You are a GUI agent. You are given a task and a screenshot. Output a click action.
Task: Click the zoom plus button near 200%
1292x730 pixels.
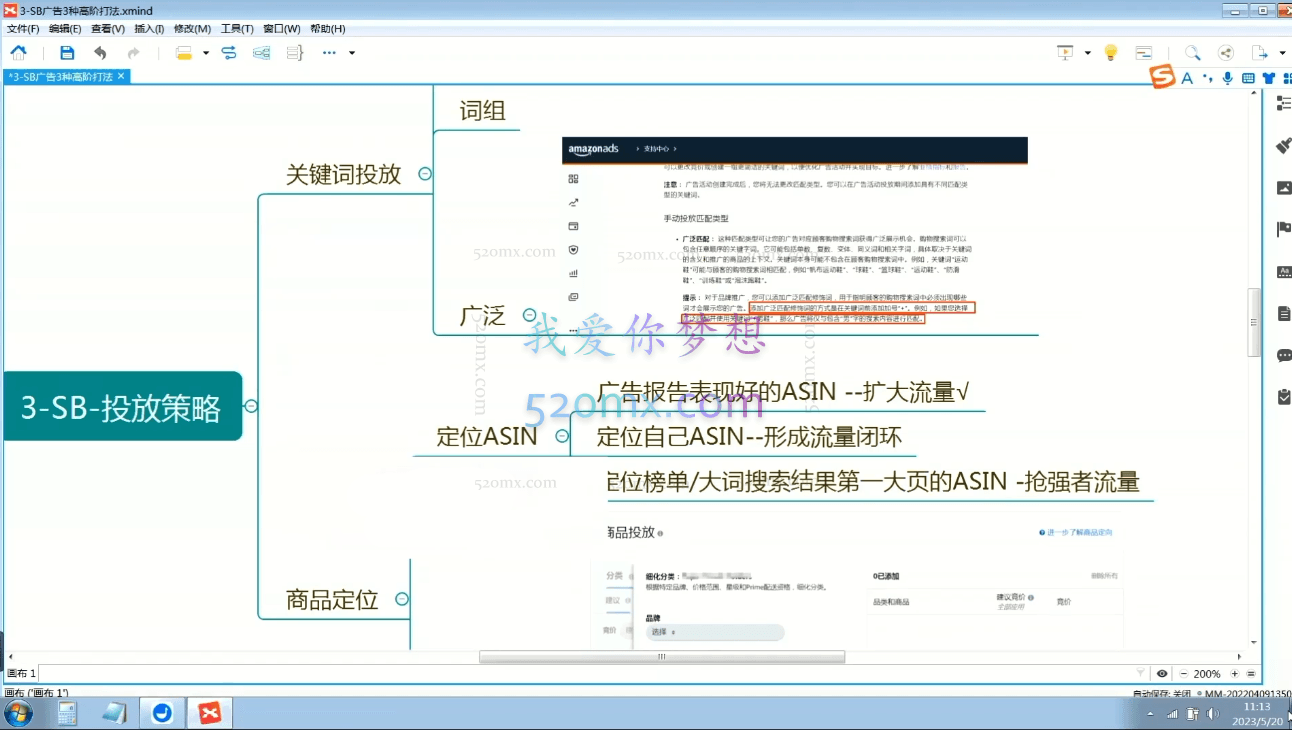1234,673
